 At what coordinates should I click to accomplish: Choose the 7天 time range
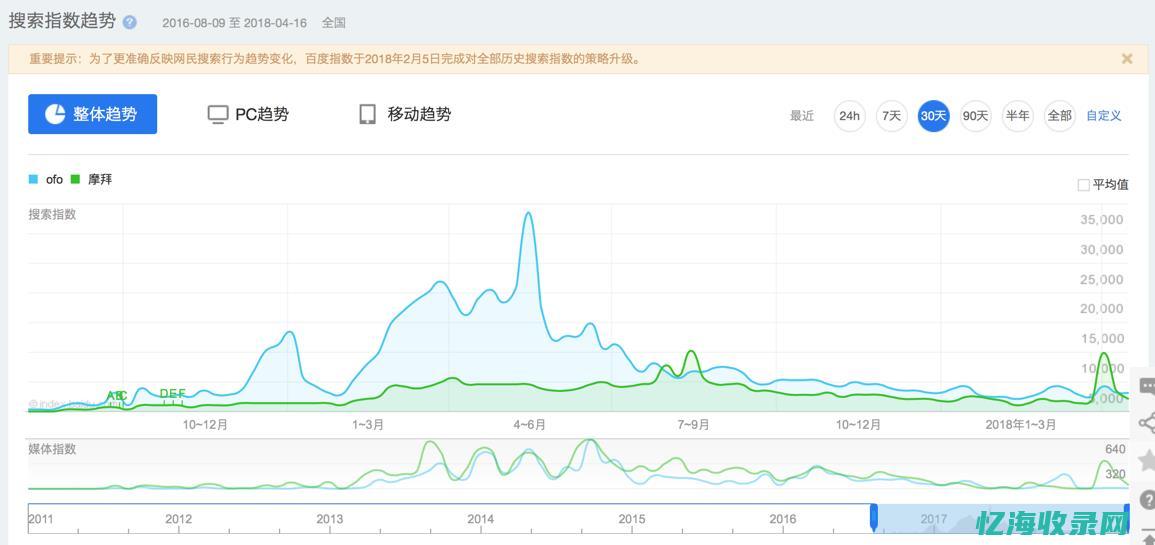(891, 116)
